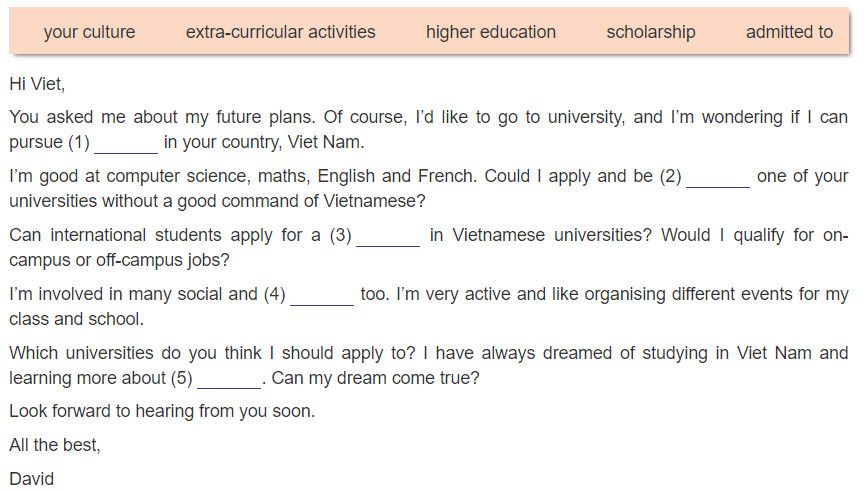This screenshot has width=865, height=491.
Task: Click 'universities without a good command of Vietnamese?'
Action: point(217,201)
